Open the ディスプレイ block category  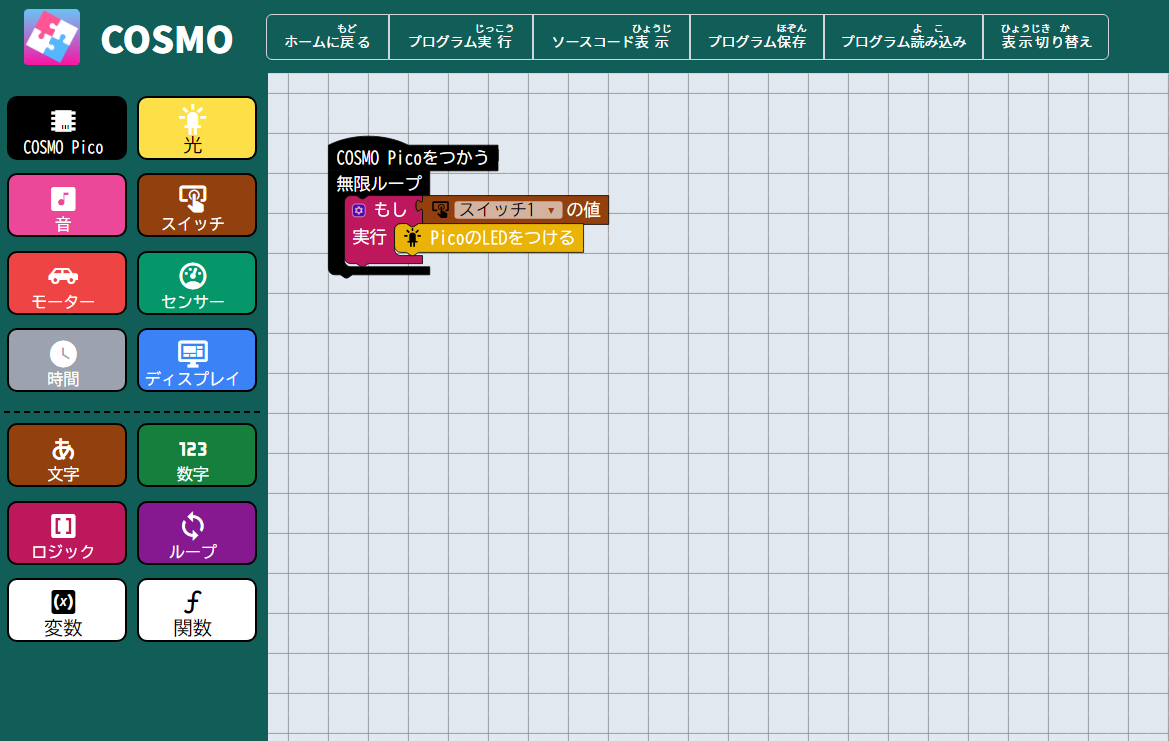[x=197, y=360]
